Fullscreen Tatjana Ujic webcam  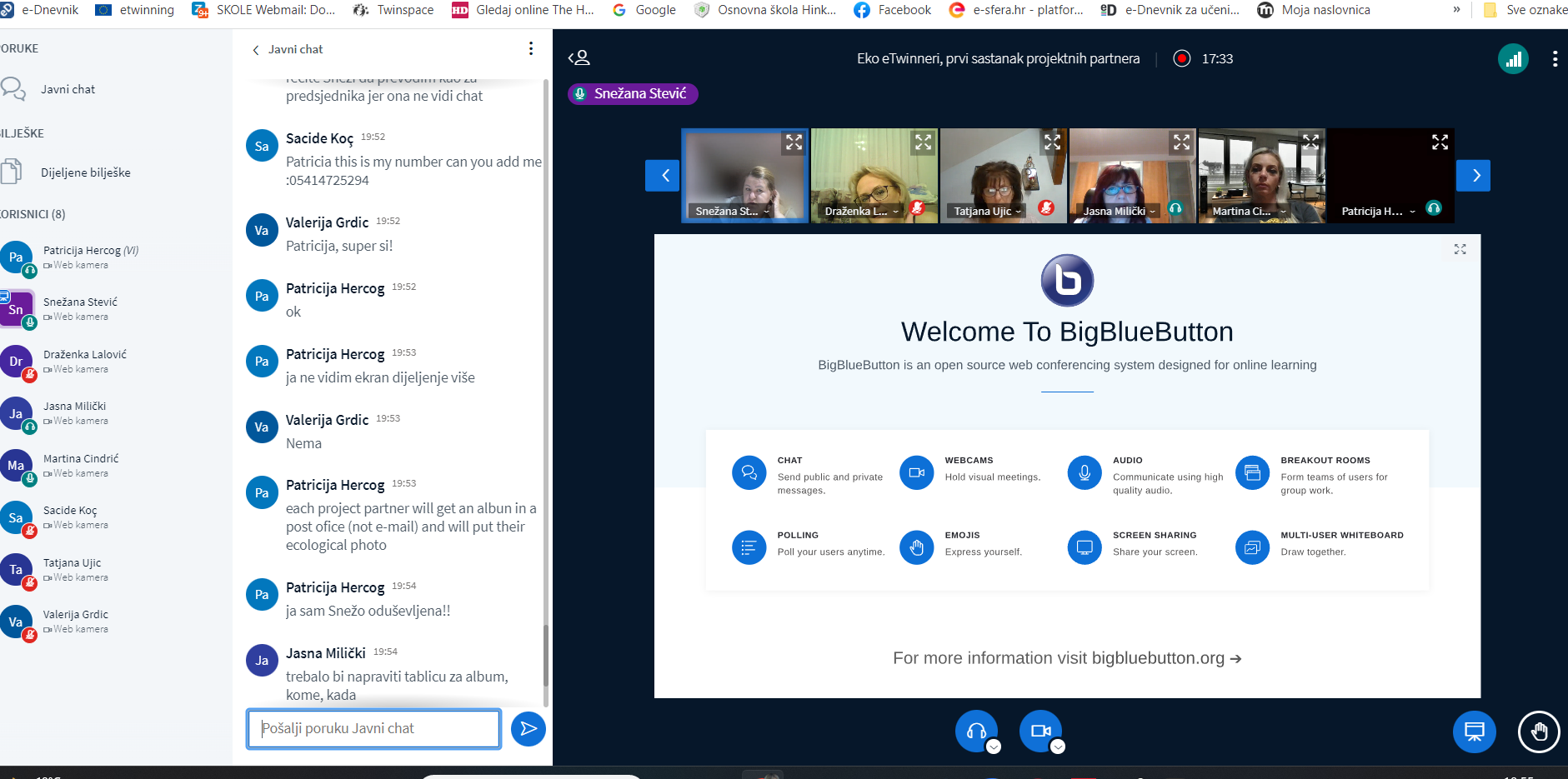pyautogui.click(x=1052, y=142)
